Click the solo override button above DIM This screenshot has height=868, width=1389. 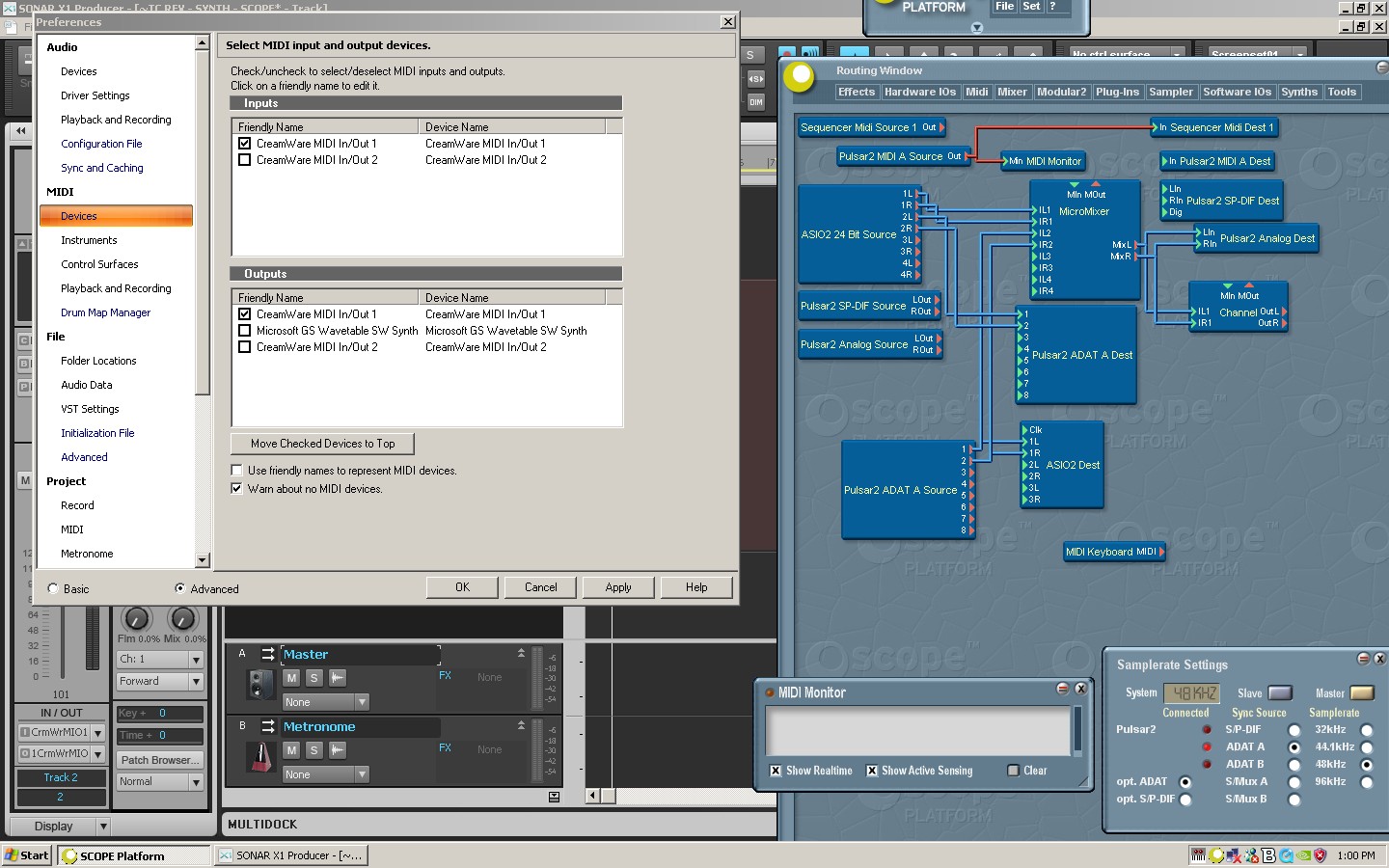point(756,79)
